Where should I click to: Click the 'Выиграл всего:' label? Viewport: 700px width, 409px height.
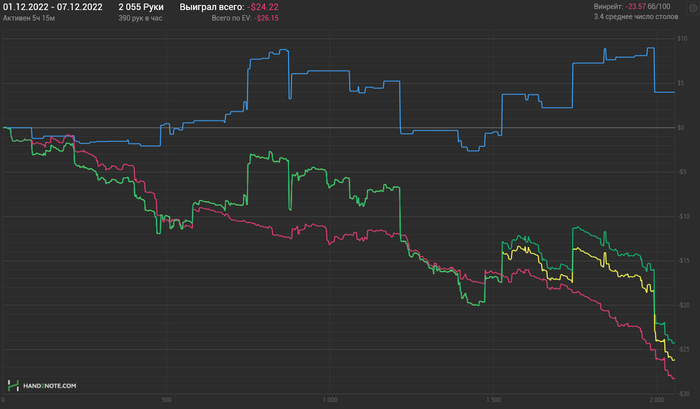coord(212,7)
